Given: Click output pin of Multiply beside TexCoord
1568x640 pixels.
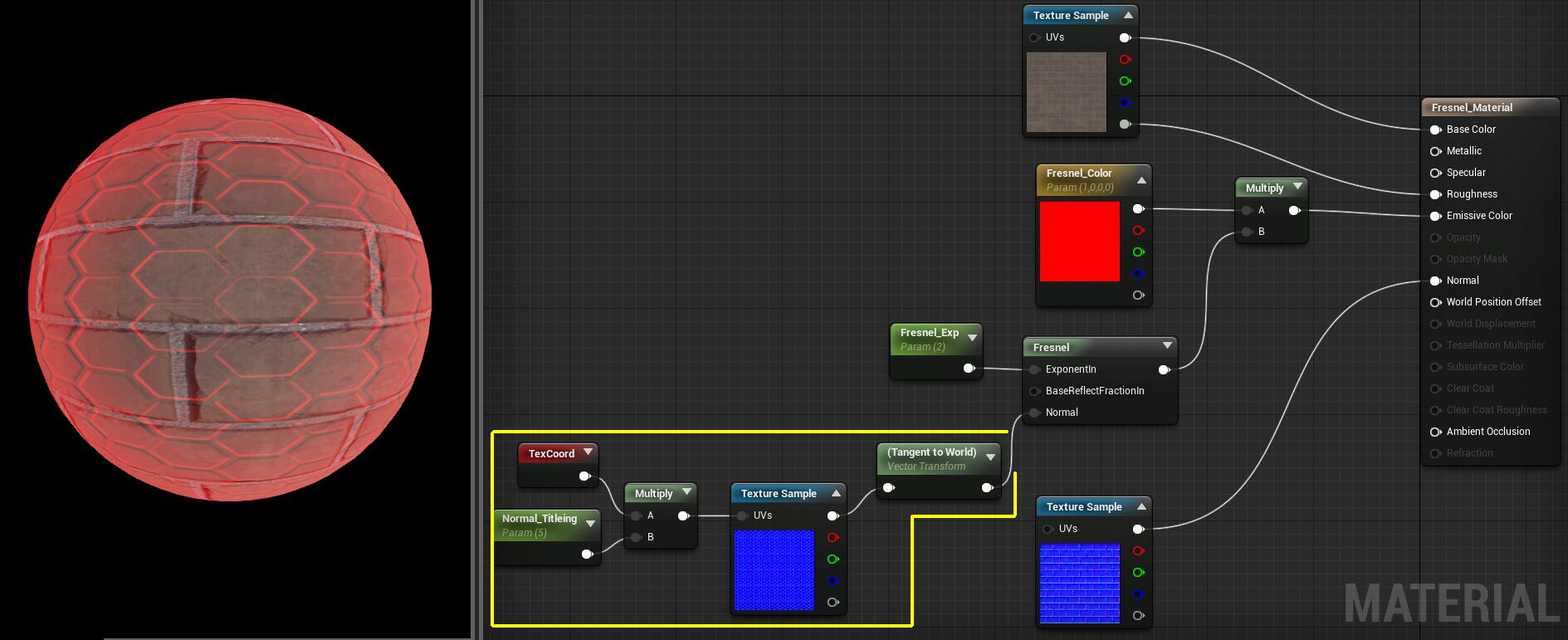Looking at the screenshot, I should click(x=683, y=515).
